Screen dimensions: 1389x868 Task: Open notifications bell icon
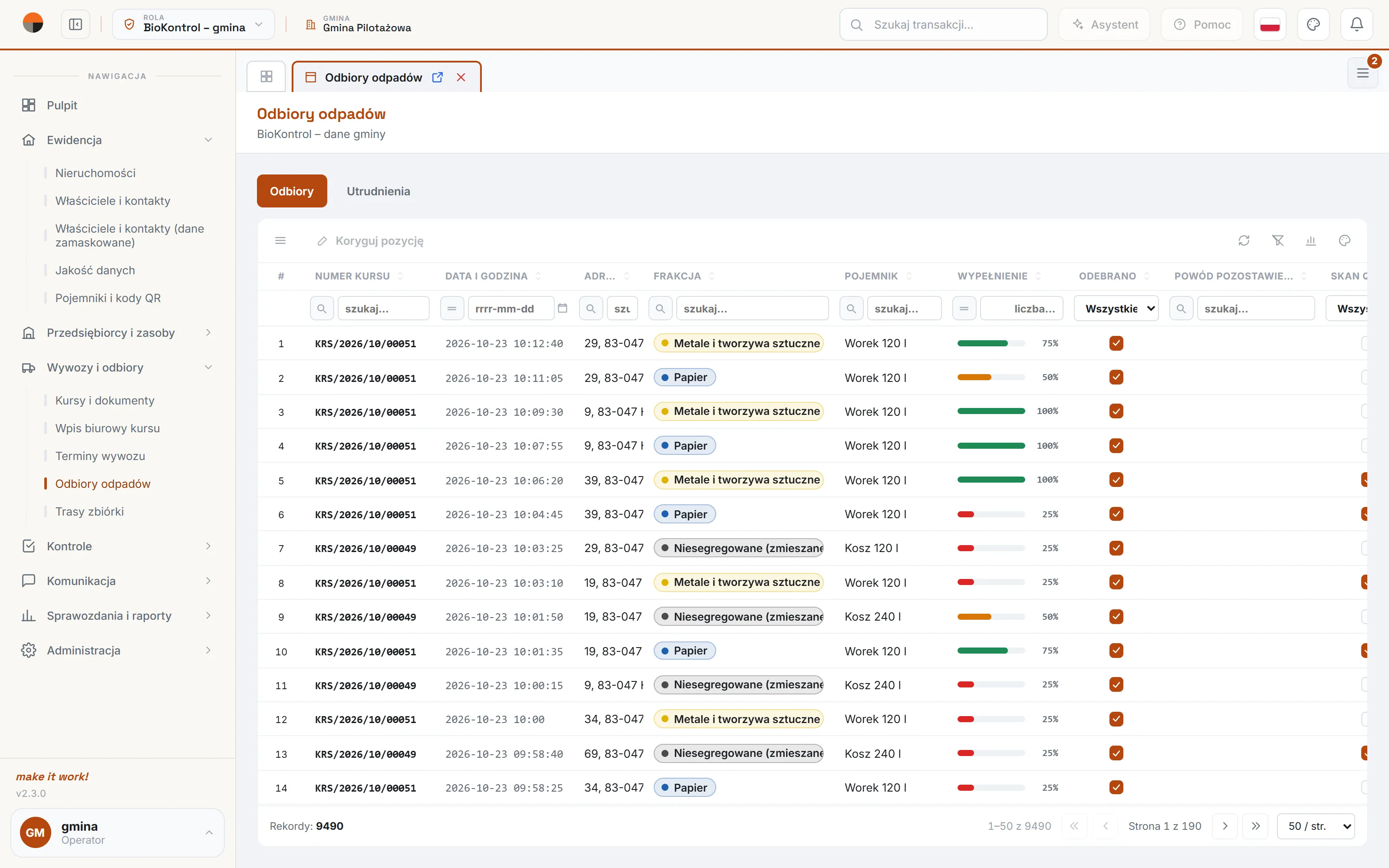(x=1356, y=24)
